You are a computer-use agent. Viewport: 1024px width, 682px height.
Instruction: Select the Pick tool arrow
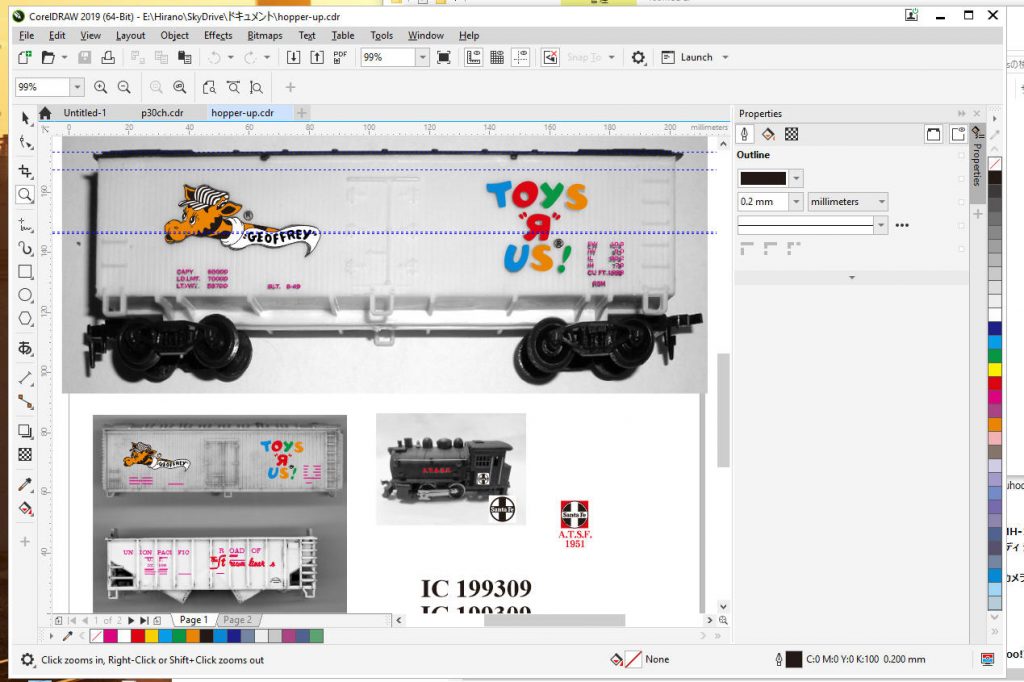click(25, 118)
